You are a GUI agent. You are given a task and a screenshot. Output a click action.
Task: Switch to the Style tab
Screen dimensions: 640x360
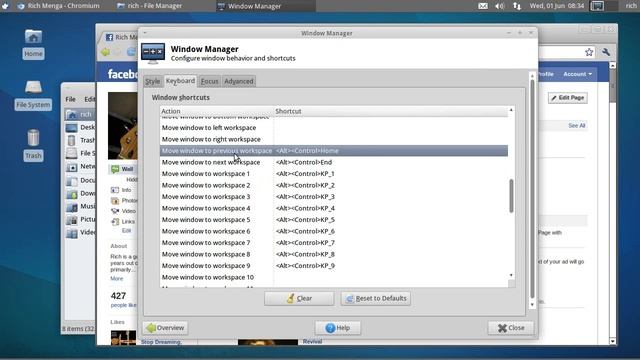pos(153,81)
